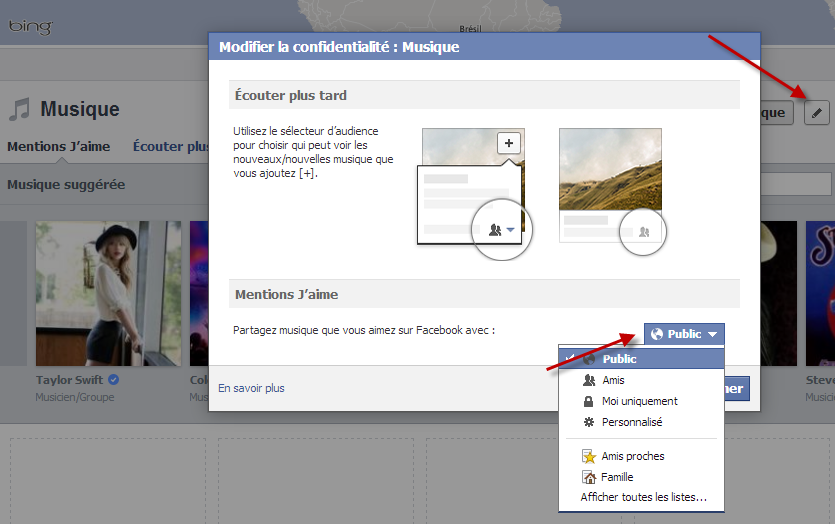Open the En savoir plus link
The height and width of the screenshot is (524, 835).
[252, 388]
